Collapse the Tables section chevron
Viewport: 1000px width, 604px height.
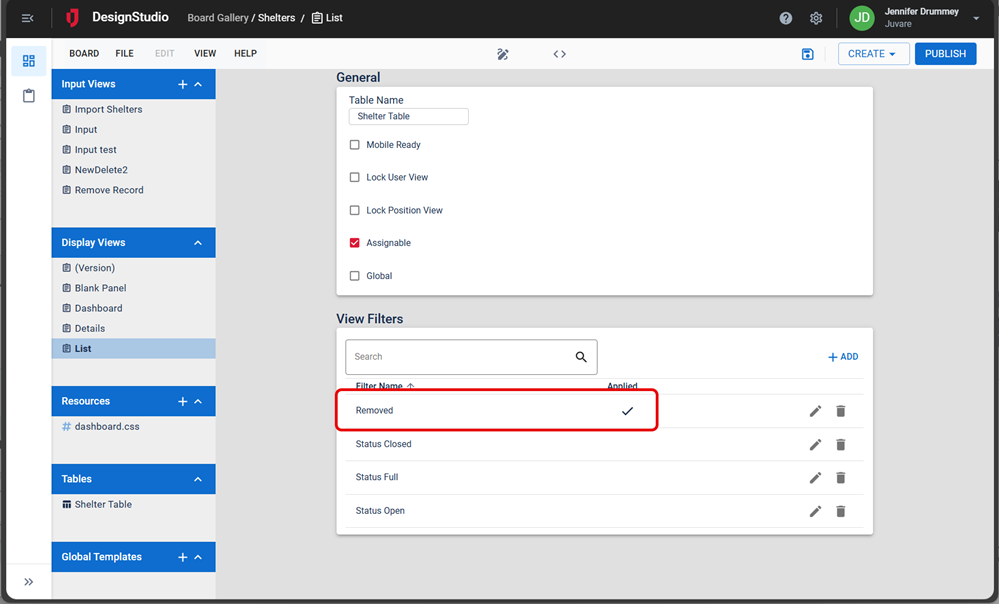tap(198, 479)
